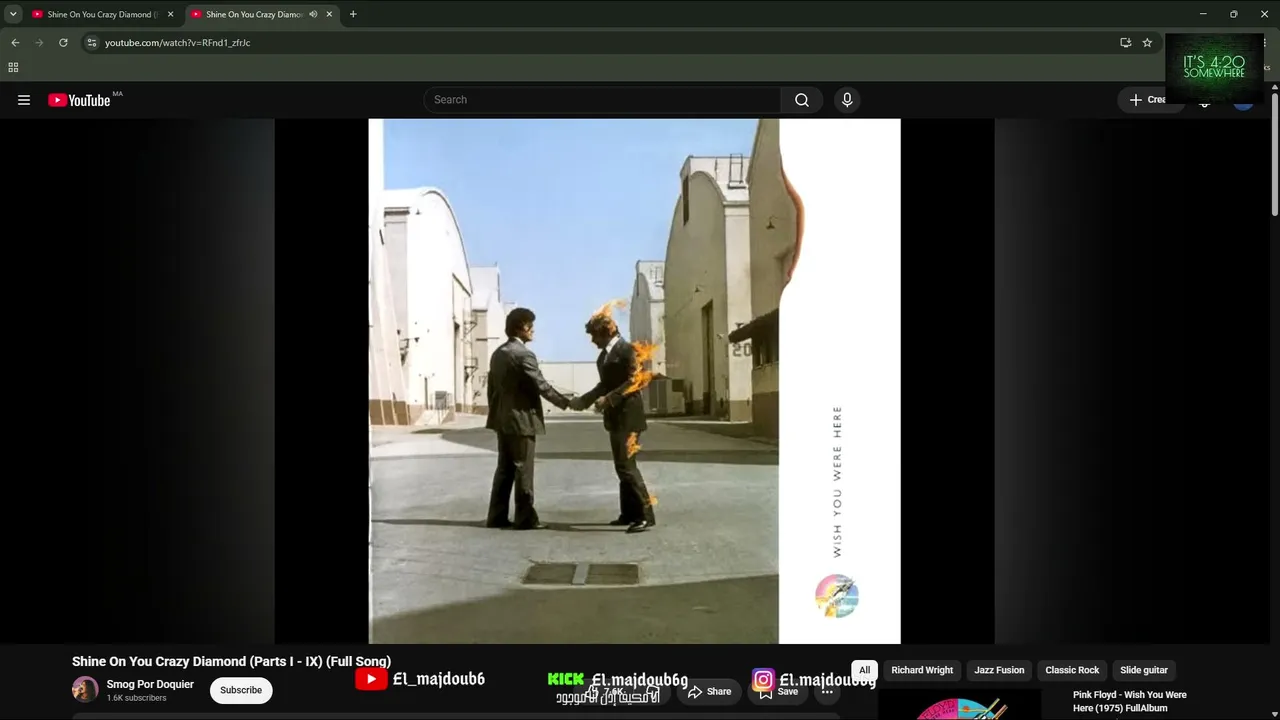This screenshot has height=720, width=1280.
Task: Click the YouTube search input field
Action: pos(602,100)
